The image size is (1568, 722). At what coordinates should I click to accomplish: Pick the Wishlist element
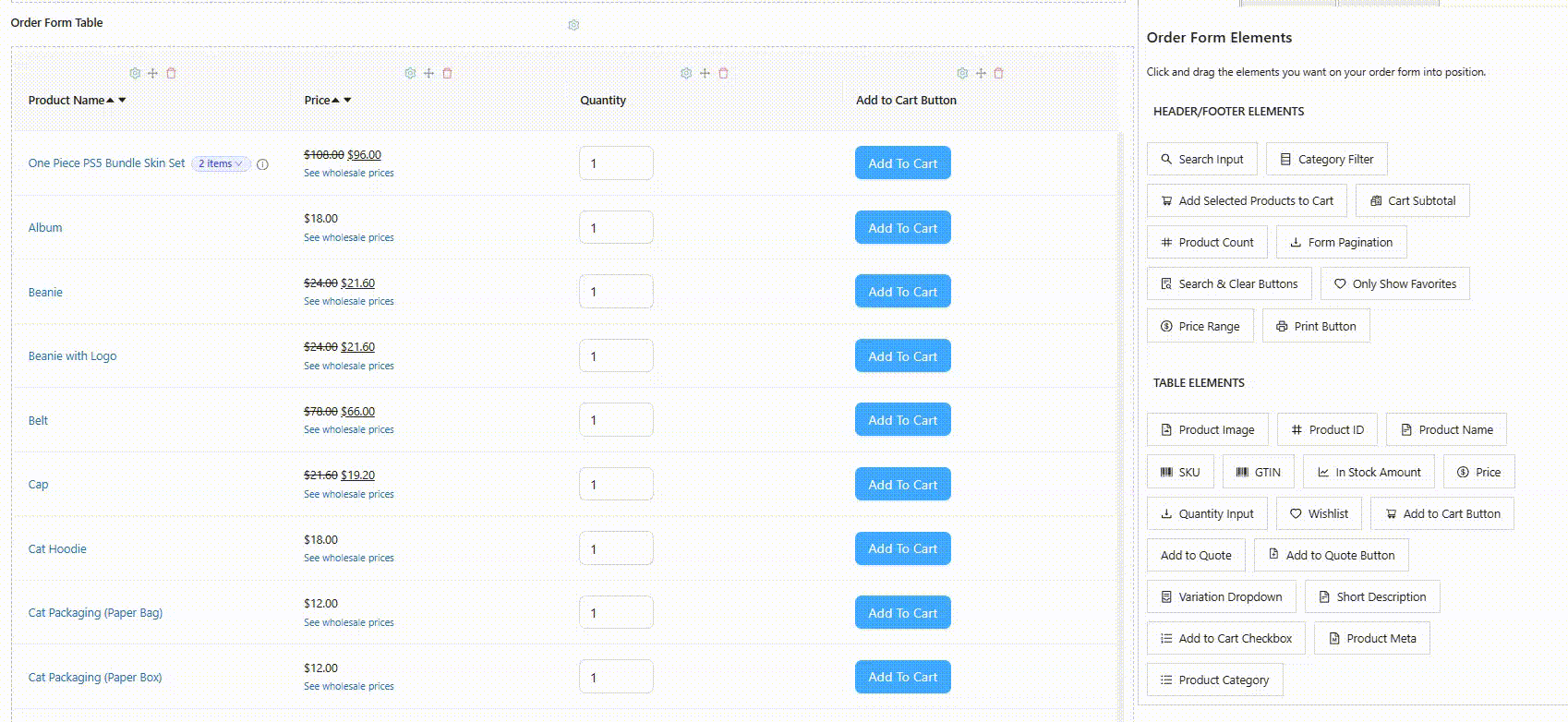coord(1319,513)
